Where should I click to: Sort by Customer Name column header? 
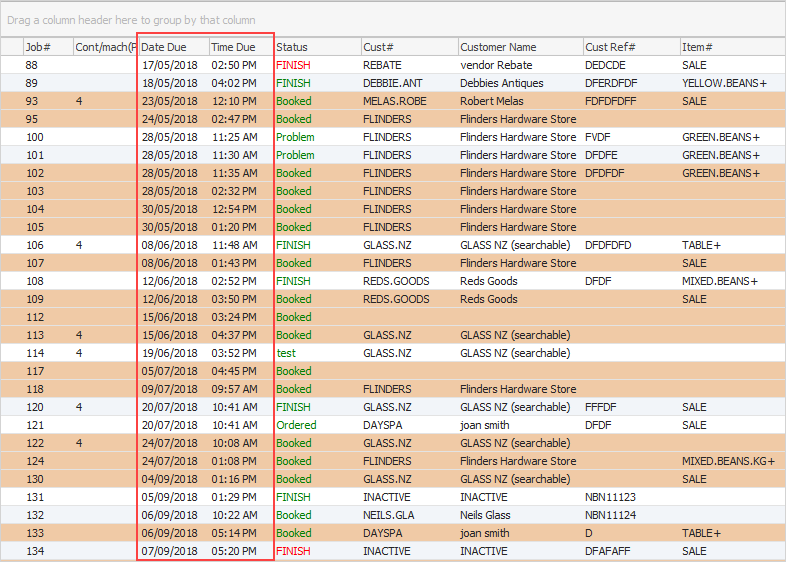[519, 47]
